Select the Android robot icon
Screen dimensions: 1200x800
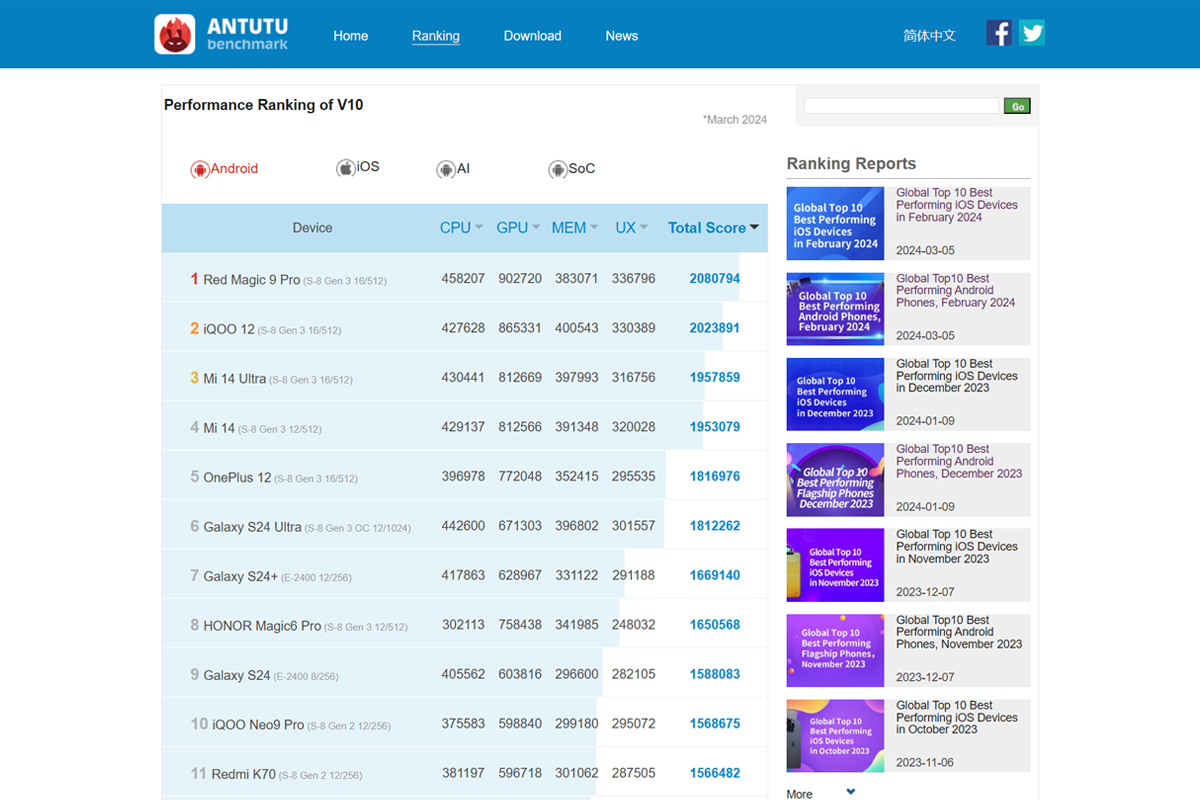pos(200,169)
